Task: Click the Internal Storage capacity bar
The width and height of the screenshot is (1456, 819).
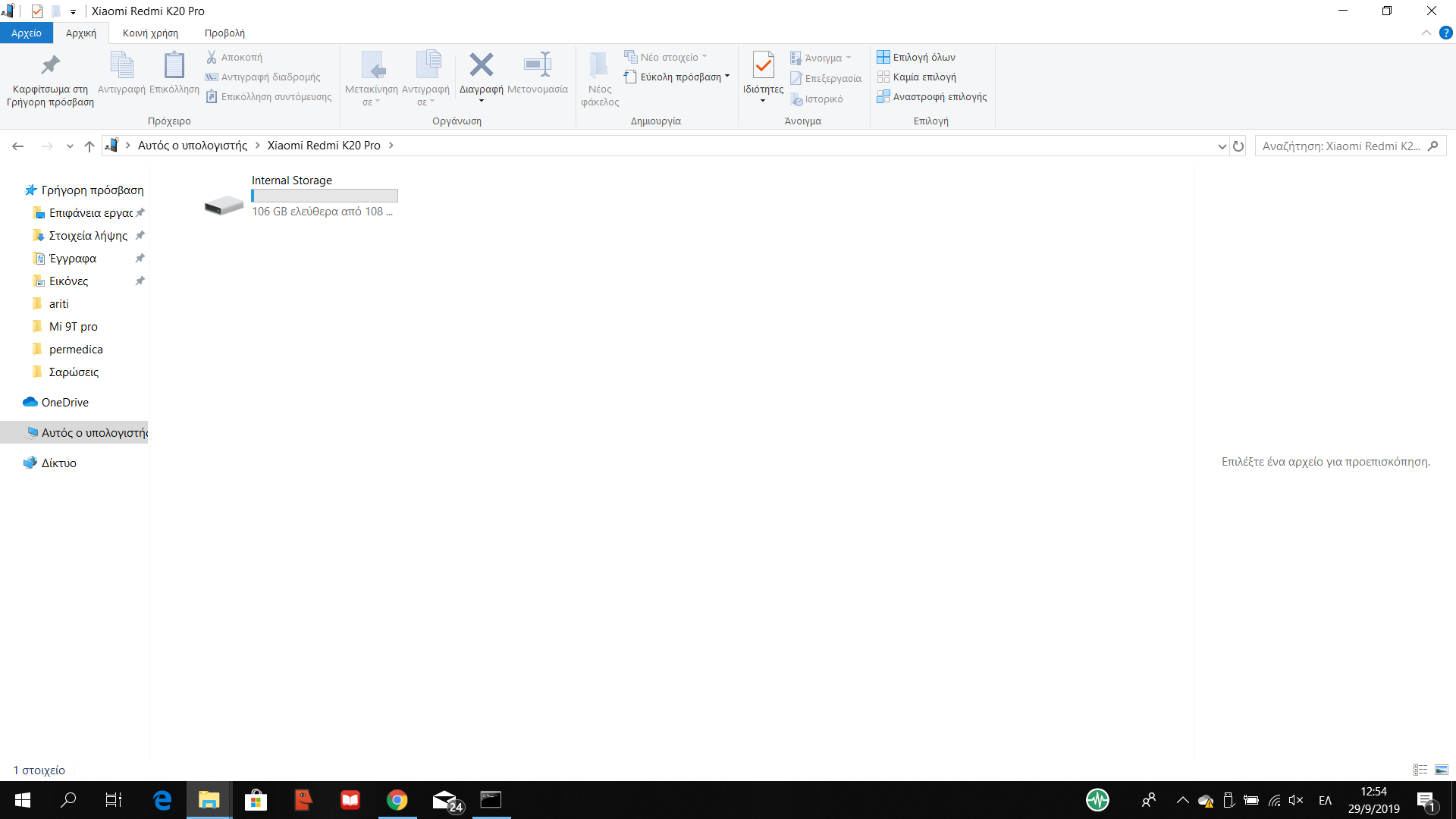Action: click(325, 196)
